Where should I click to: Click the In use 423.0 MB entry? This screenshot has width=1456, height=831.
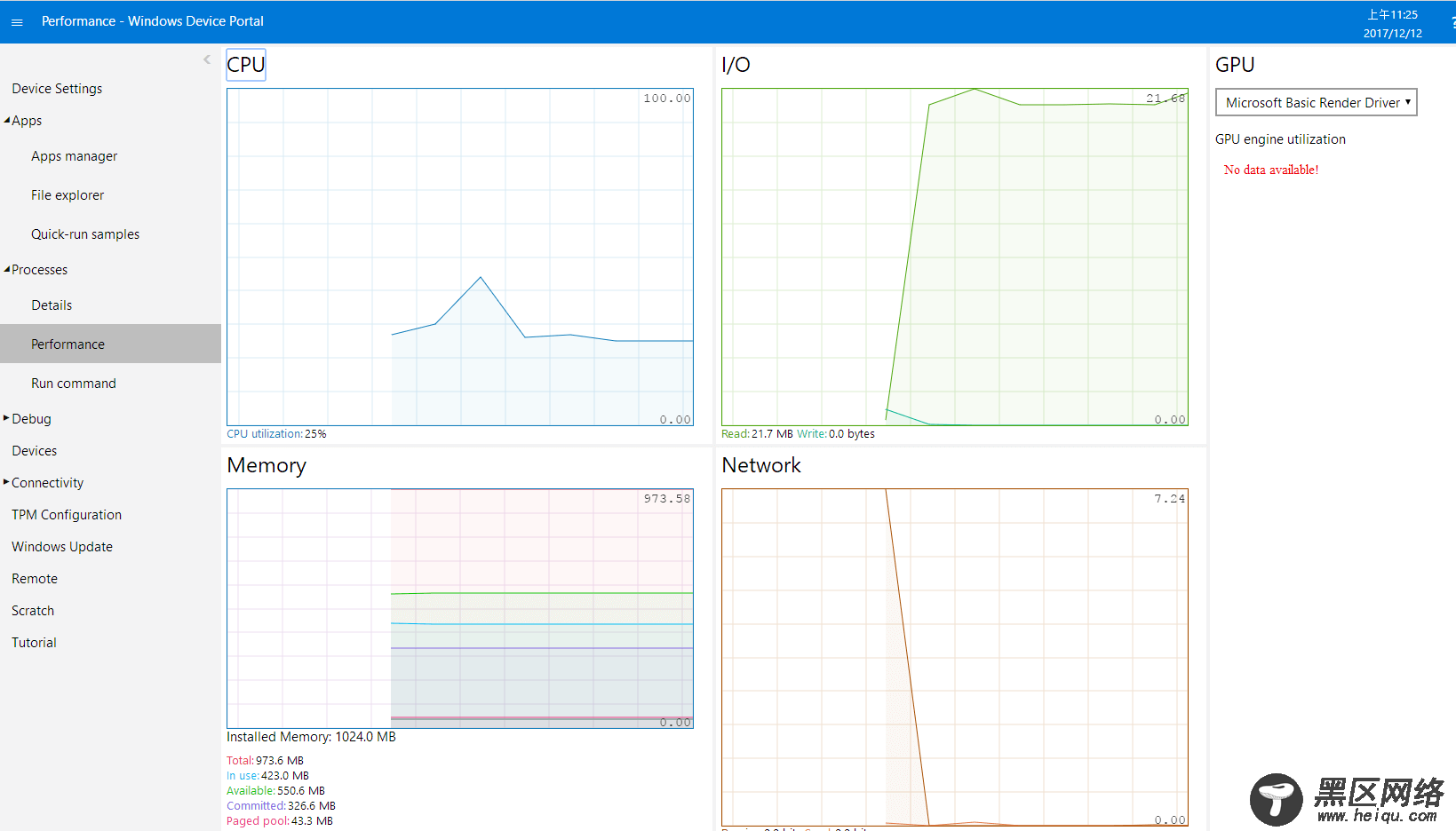(267, 776)
